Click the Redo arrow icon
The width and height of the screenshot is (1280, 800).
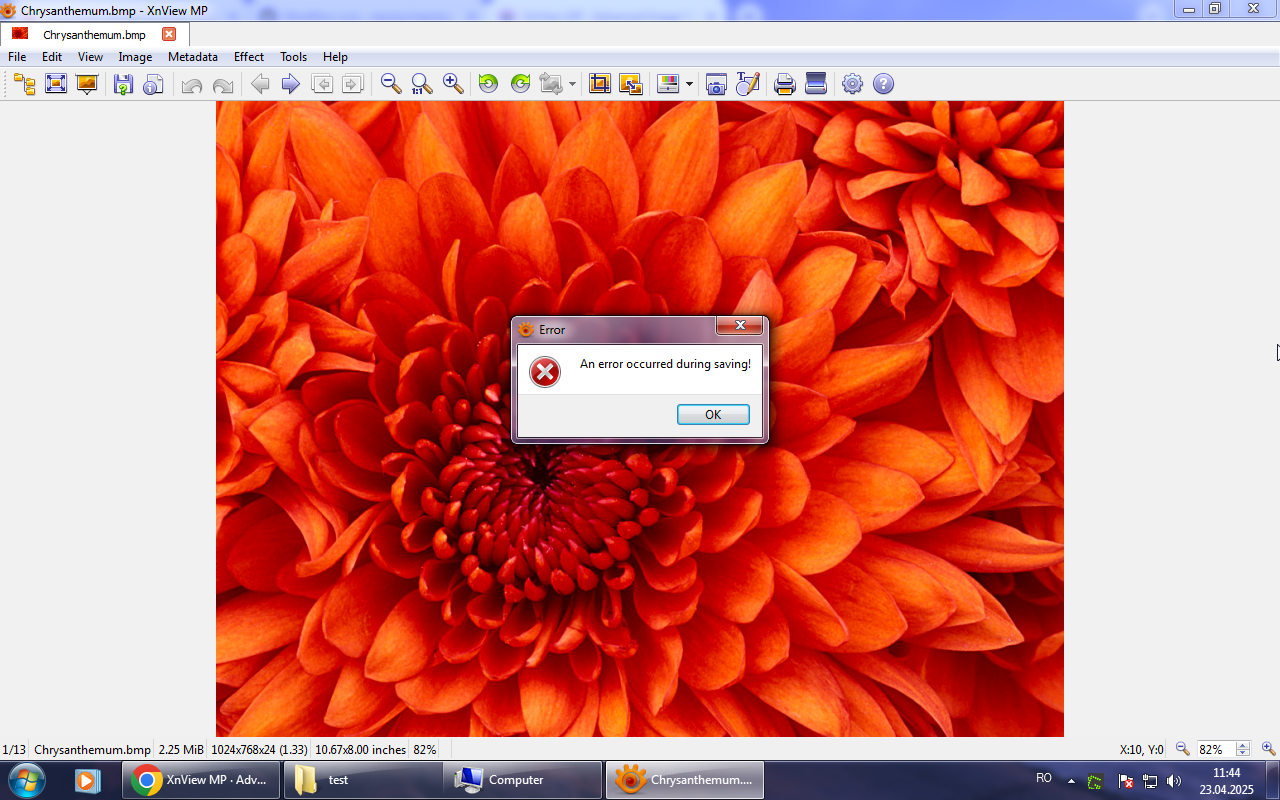coord(222,84)
